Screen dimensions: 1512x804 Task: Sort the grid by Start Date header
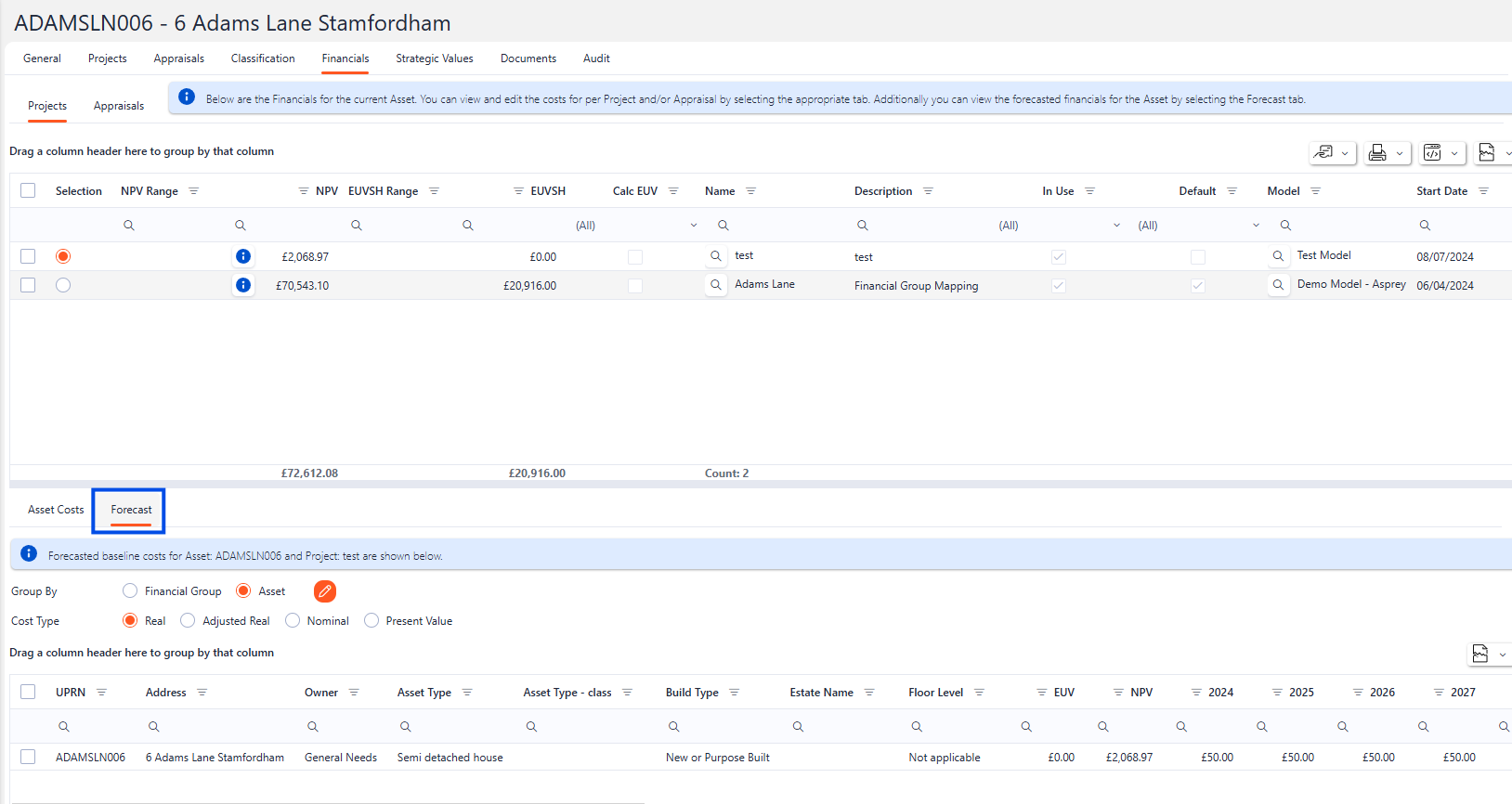[1441, 191]
